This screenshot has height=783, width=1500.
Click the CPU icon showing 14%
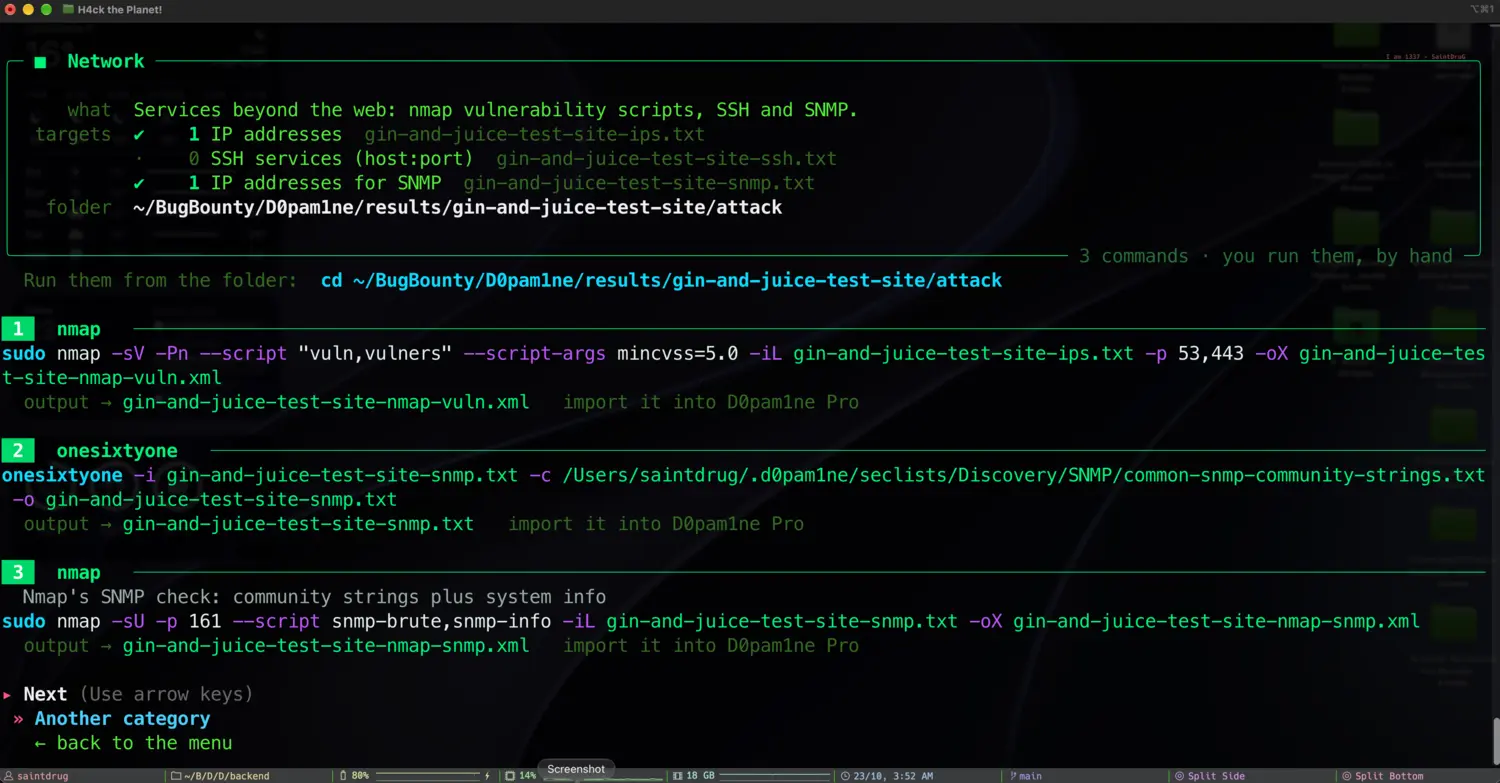pos(510,776)
